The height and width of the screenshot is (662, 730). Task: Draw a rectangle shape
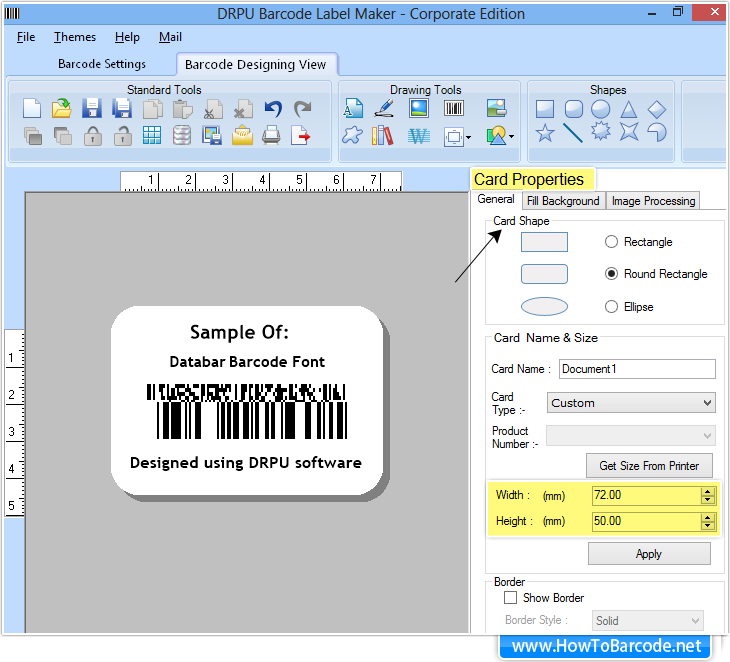click(545, 109)
